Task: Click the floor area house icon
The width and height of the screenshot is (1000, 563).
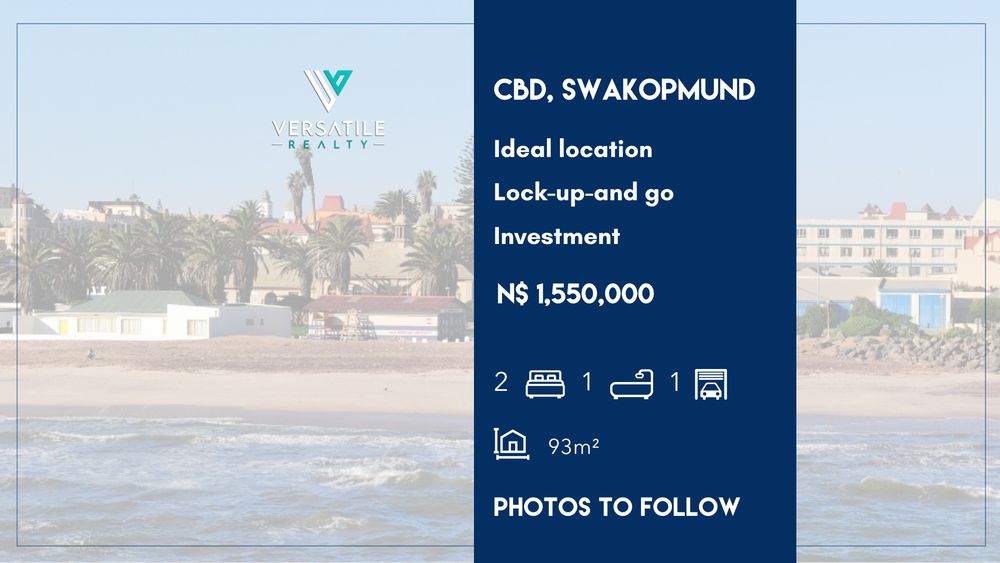Action: coord(511,444)
